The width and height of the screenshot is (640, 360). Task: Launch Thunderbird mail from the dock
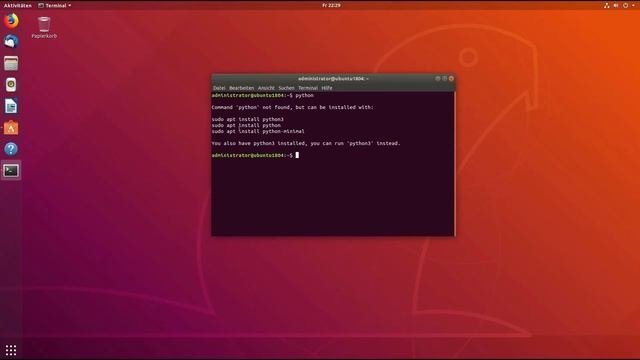(x=11, y=42)
